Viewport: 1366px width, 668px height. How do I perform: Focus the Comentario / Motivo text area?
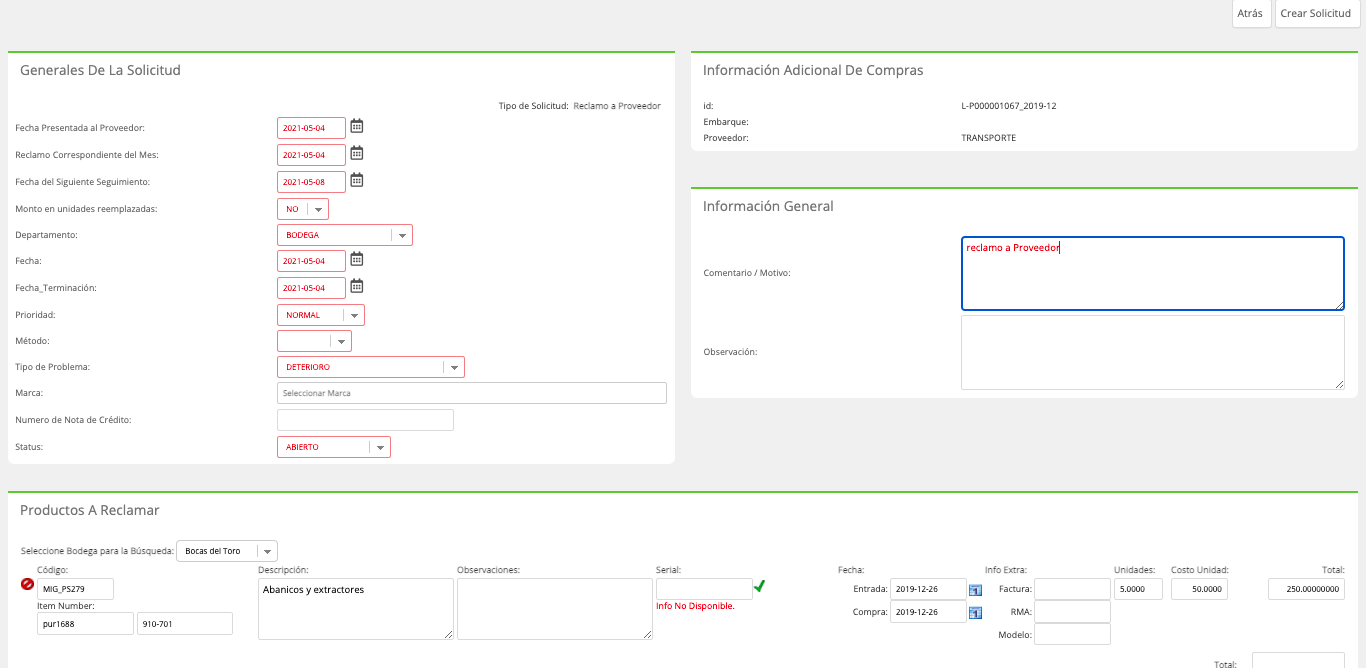1153,273
